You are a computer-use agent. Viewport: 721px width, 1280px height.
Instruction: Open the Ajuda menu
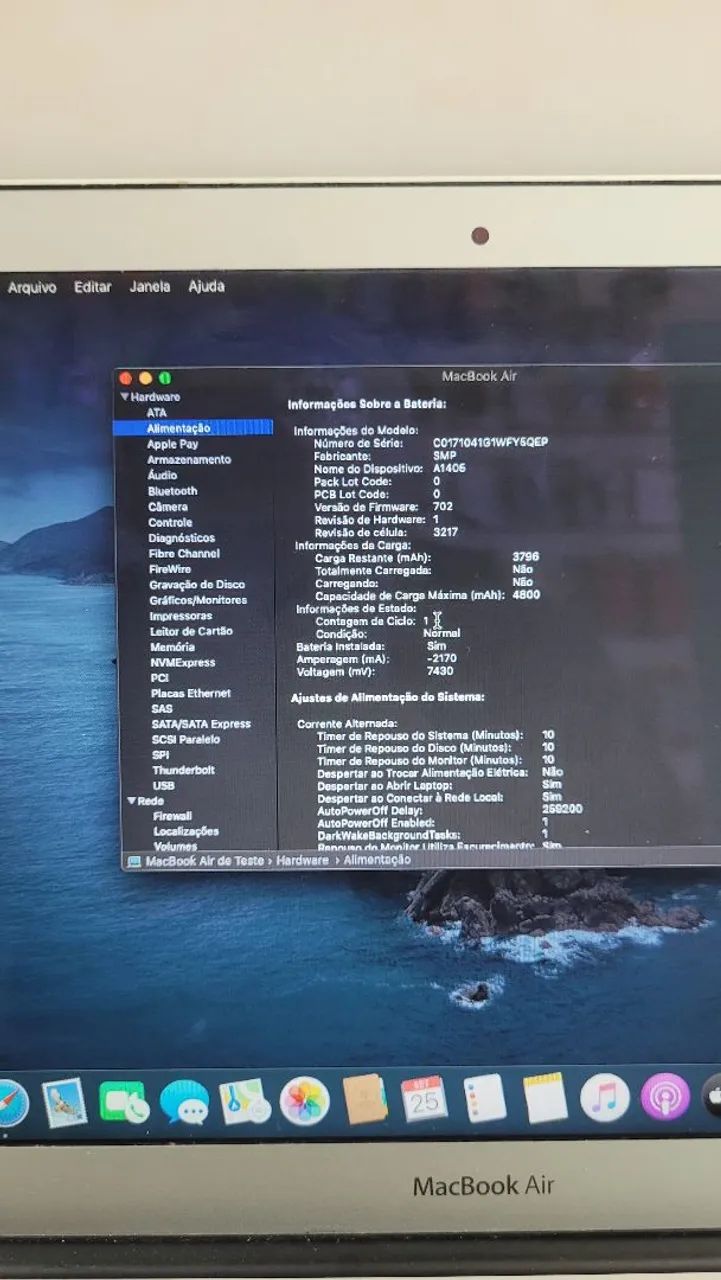click(x=206, y=286)
